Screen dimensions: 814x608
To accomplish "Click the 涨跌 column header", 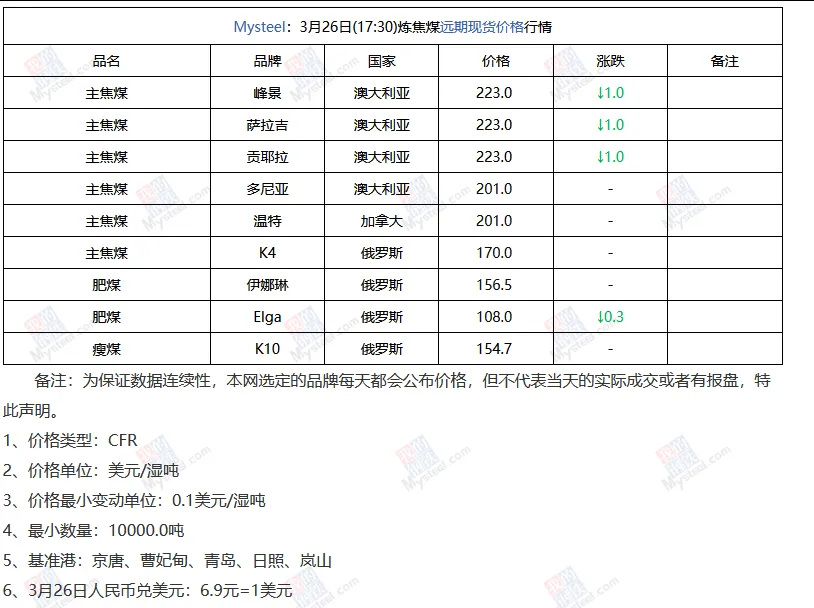I will tap(610, 60).
